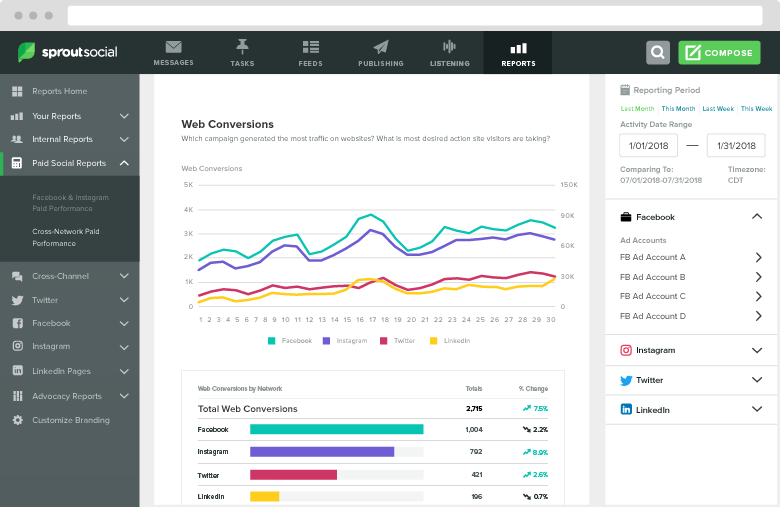Click the Instagram purple conversions bar

tap(322, 452)
